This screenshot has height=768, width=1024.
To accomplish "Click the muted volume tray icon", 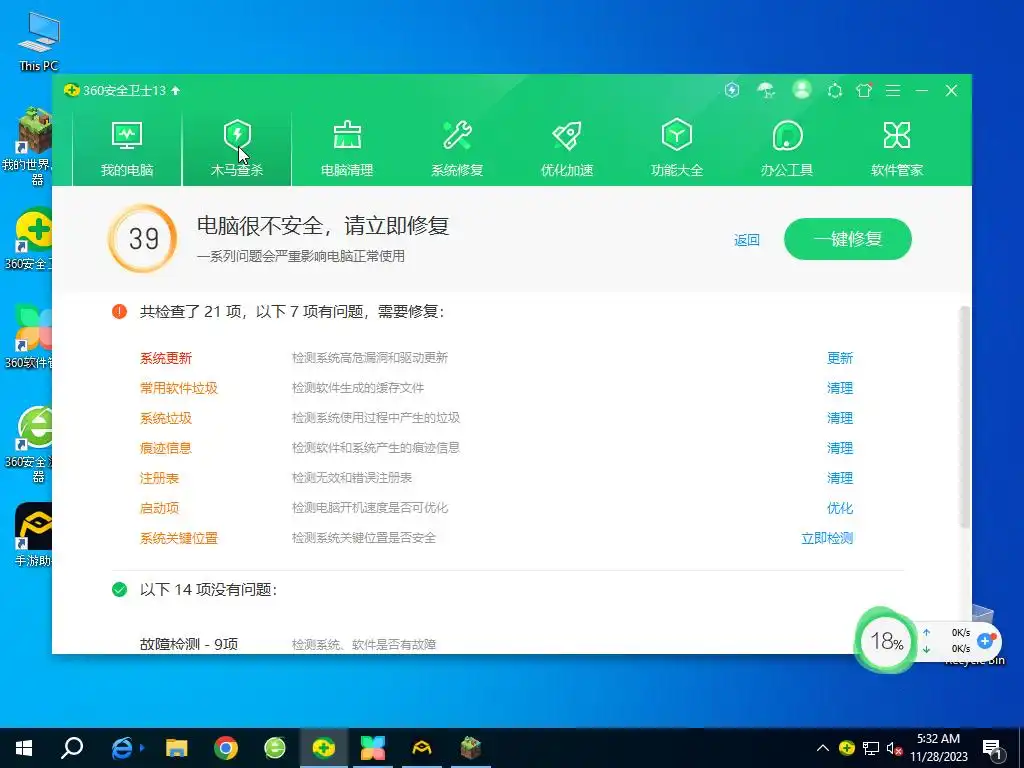I will 895,748.
